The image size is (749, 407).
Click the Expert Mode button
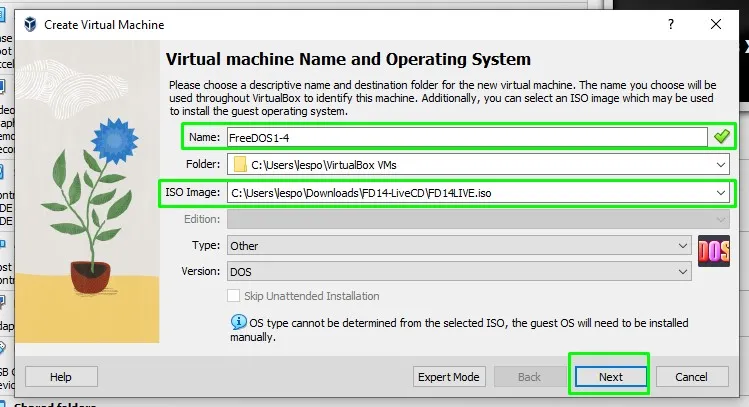click(449, 377)
